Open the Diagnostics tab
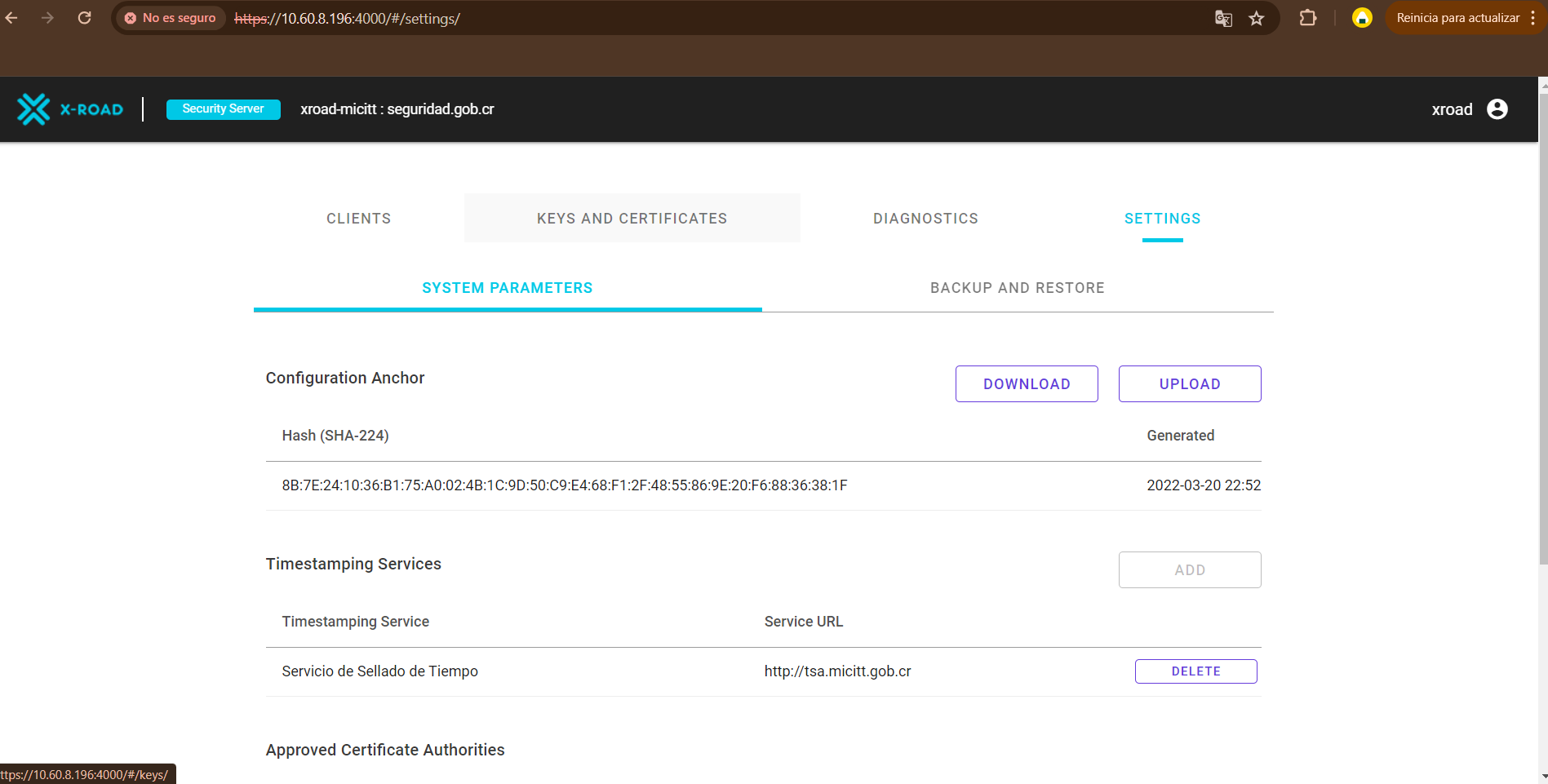This screenshot has height=784, width=1548. tap(925, 219)
